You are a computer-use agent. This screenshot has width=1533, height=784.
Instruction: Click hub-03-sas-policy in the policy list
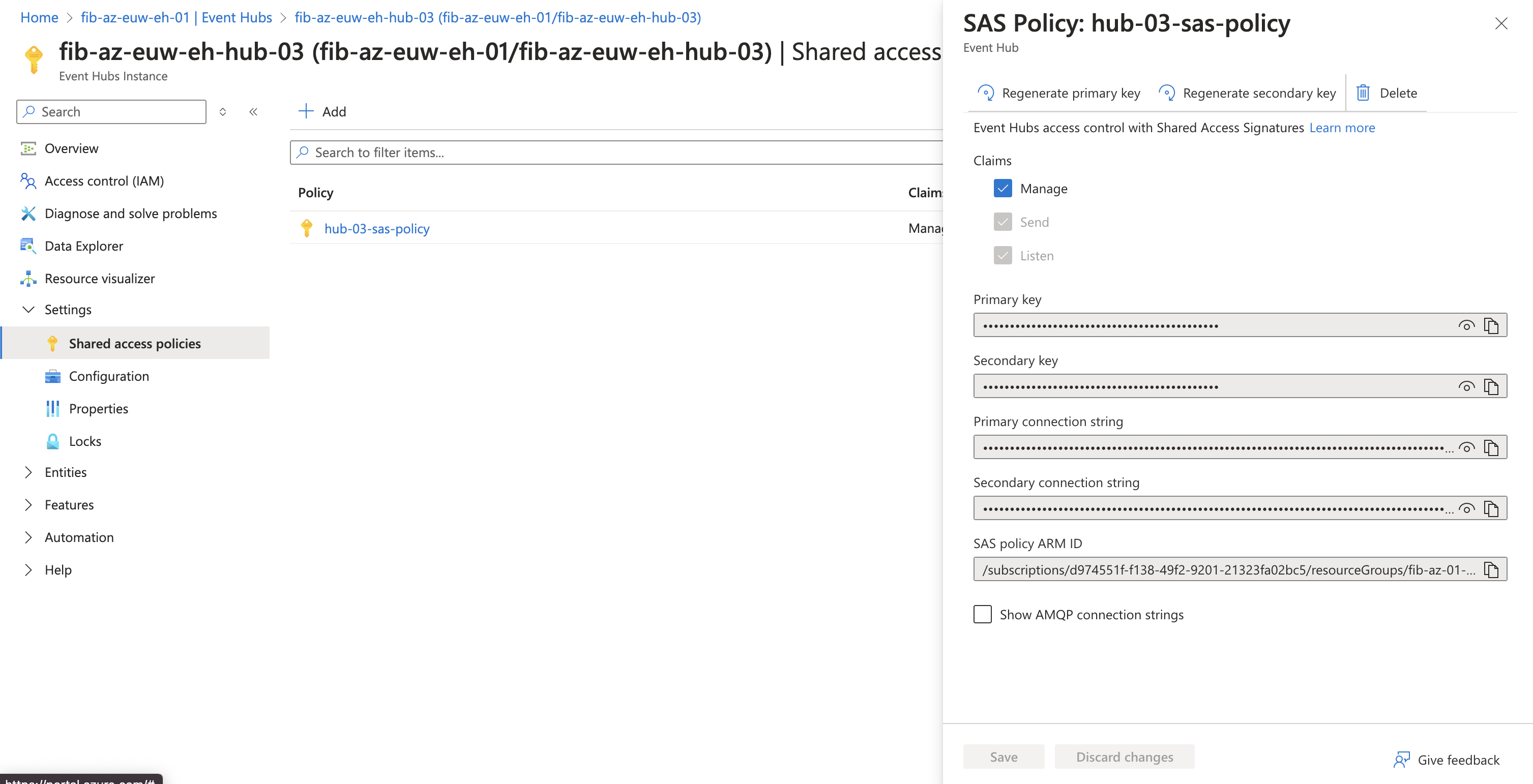coord(377,228)
